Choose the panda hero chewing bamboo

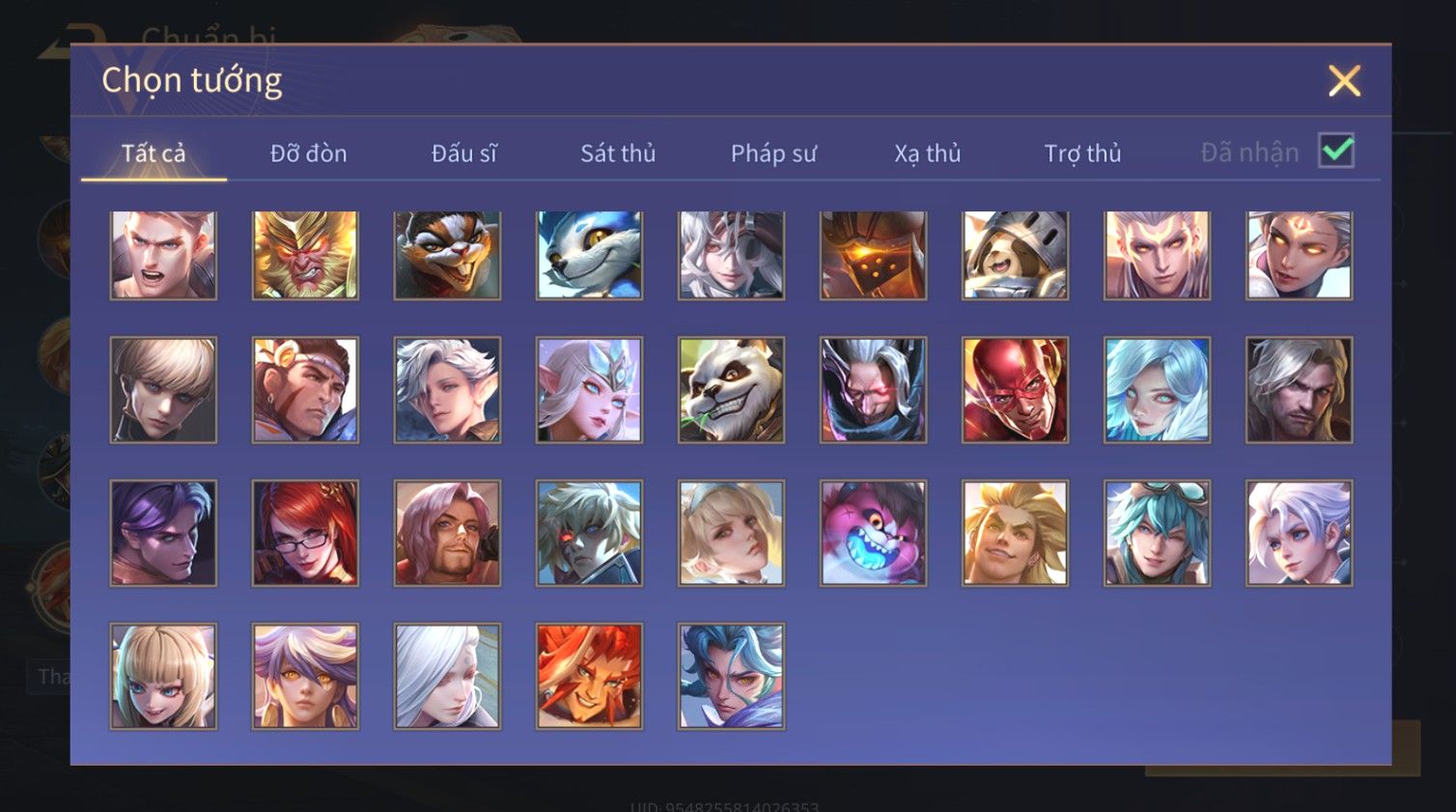tap(731, 390)
